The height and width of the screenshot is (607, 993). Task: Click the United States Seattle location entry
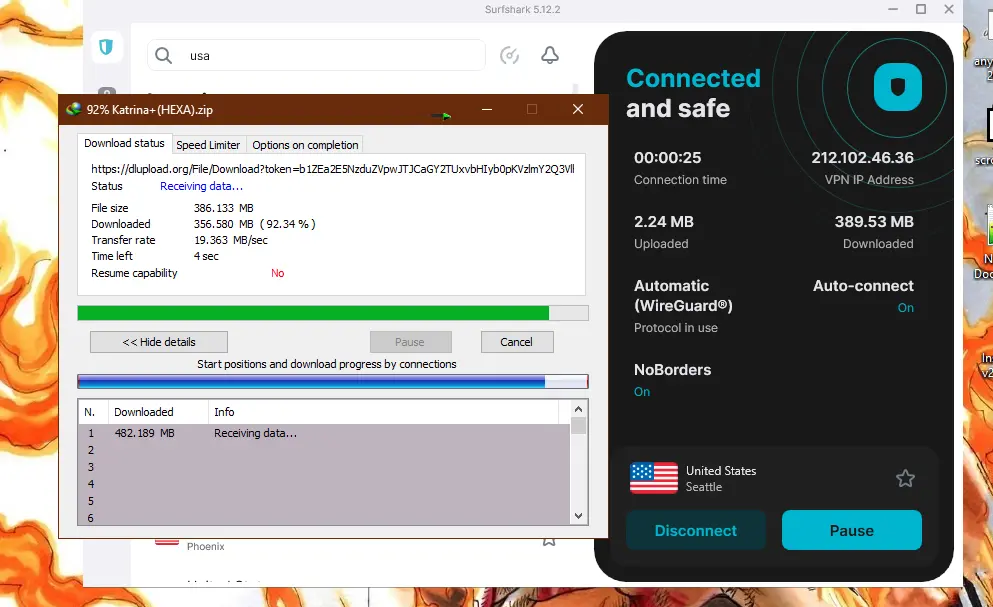tap(774, 478)
